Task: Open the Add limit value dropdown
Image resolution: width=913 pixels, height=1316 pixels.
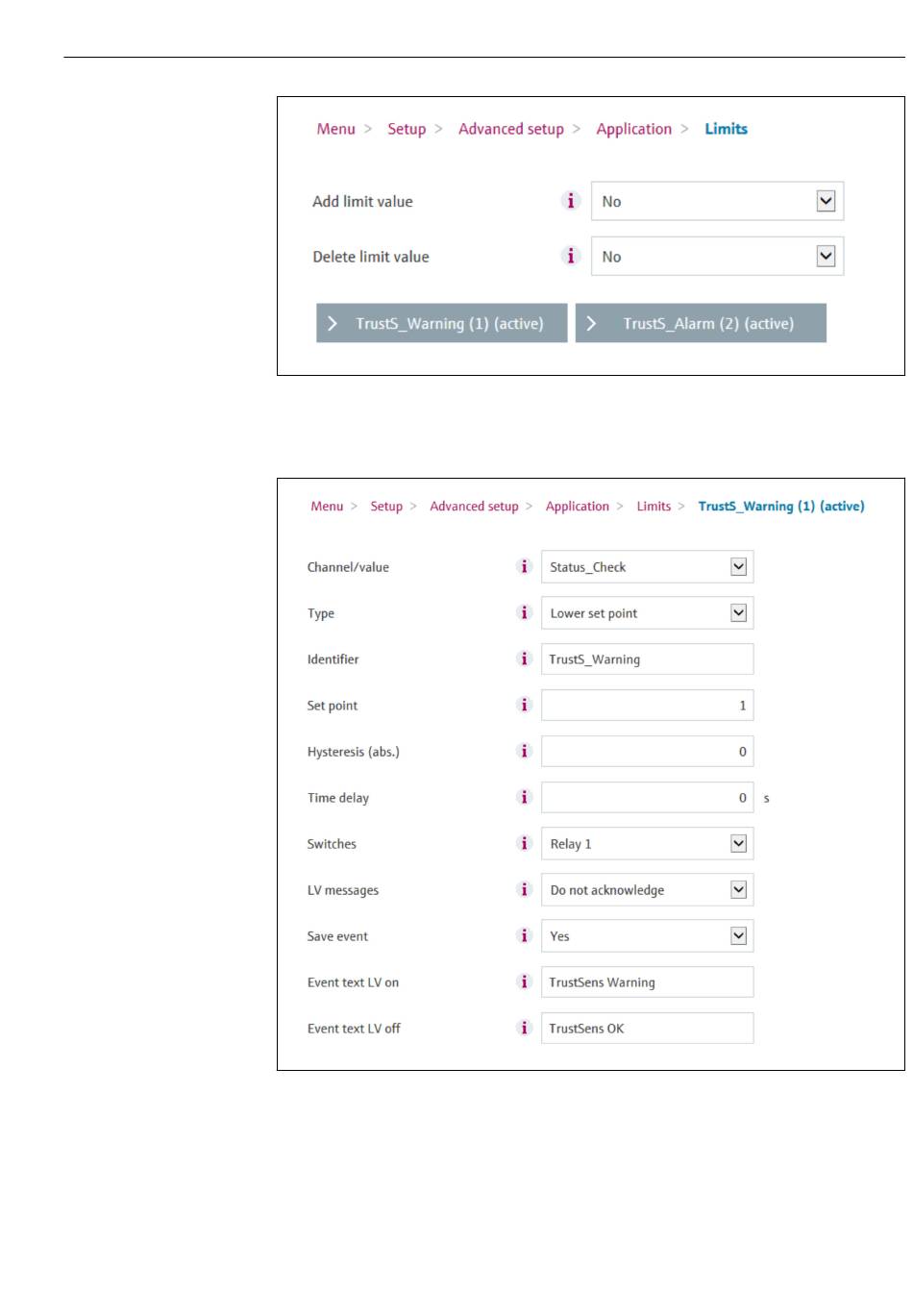Action: point(717,201)
